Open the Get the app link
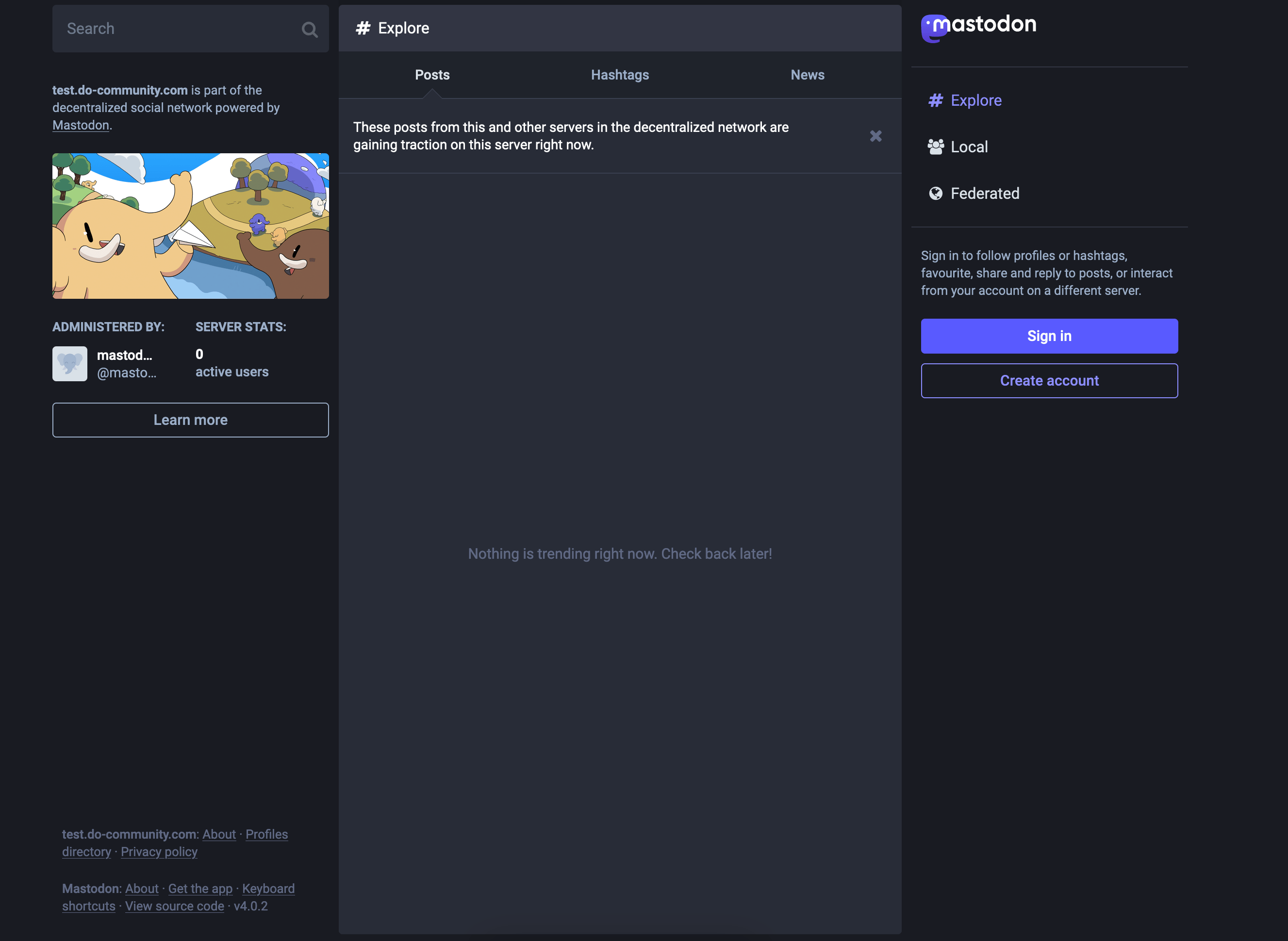The width and height of the screenshot is (1288, 941). pos(200,889)
